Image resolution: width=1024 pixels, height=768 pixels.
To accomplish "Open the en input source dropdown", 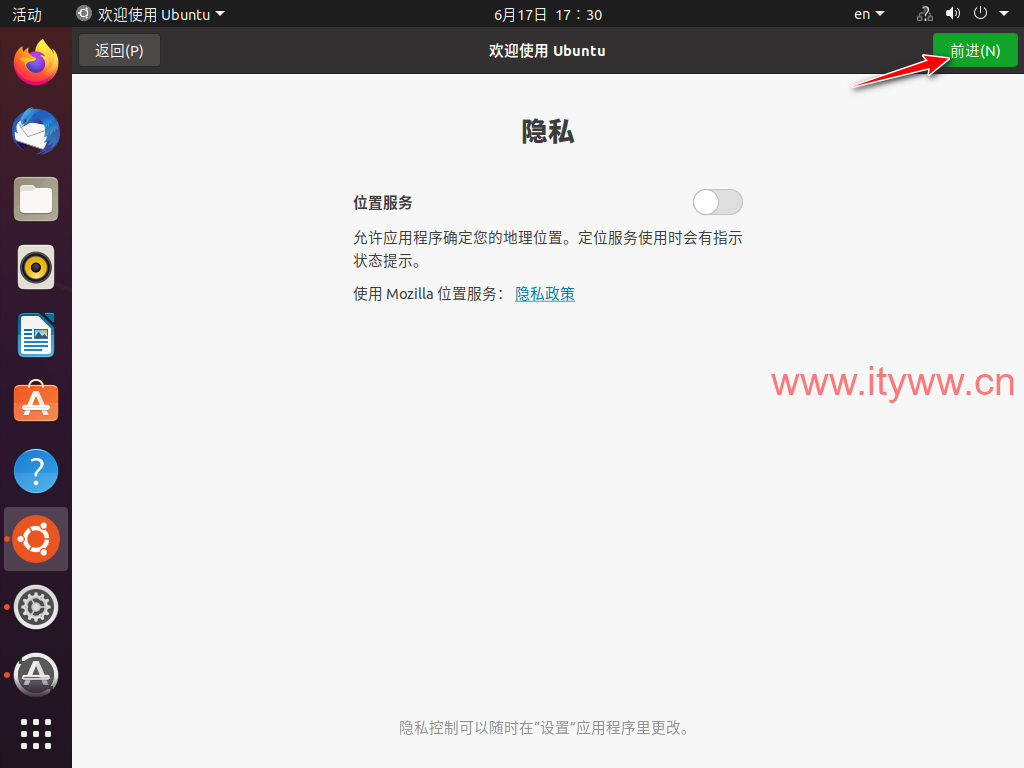I will [869, 14].
